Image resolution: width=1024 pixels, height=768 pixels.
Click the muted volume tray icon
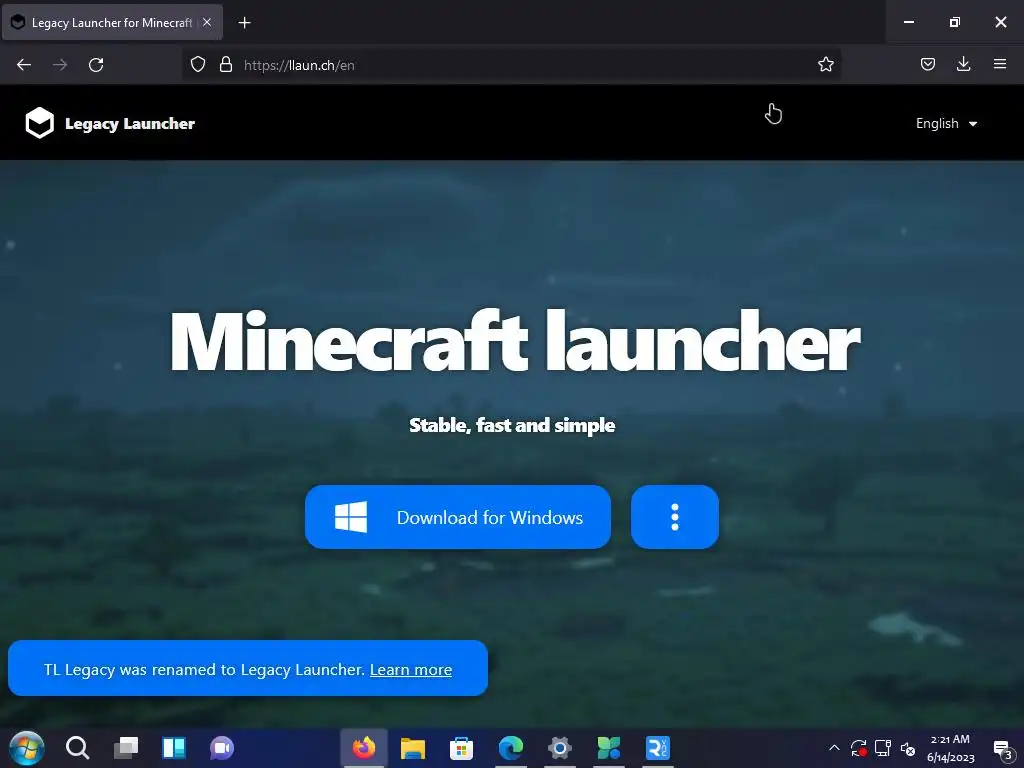point(908,748)
